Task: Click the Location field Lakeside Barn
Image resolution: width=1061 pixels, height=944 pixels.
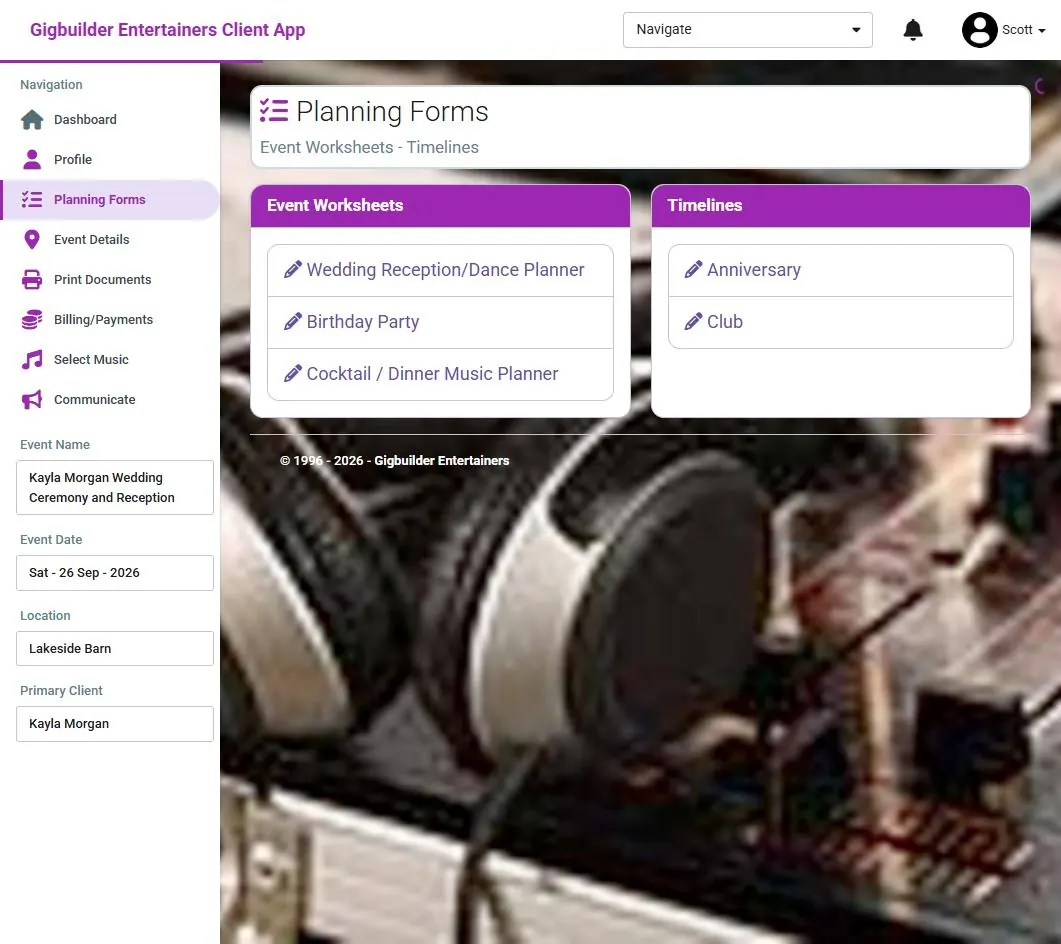Action: pyautogui.click(x=115, y=648)
